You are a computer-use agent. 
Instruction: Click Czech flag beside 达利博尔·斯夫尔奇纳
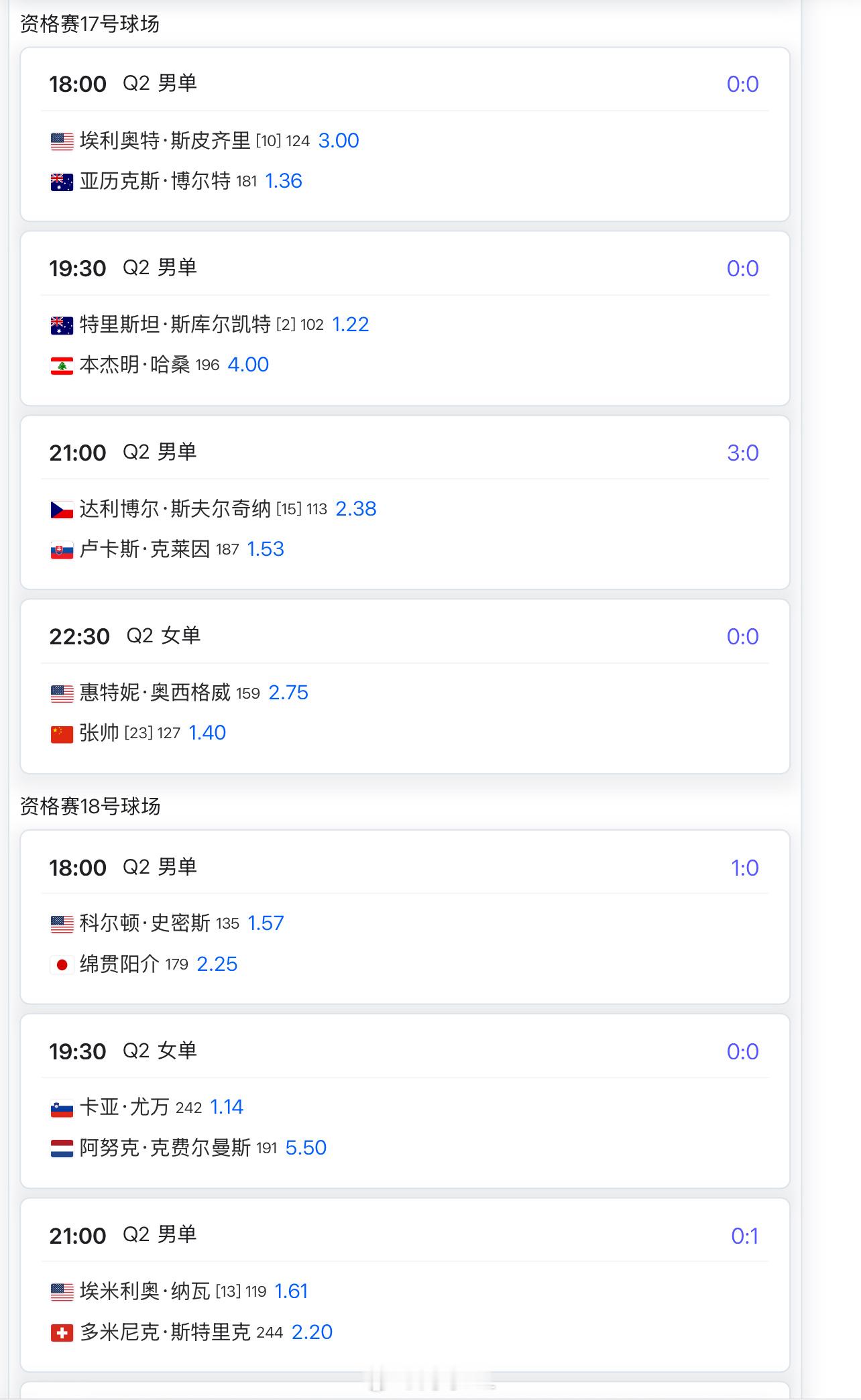(x=62, y=510)
